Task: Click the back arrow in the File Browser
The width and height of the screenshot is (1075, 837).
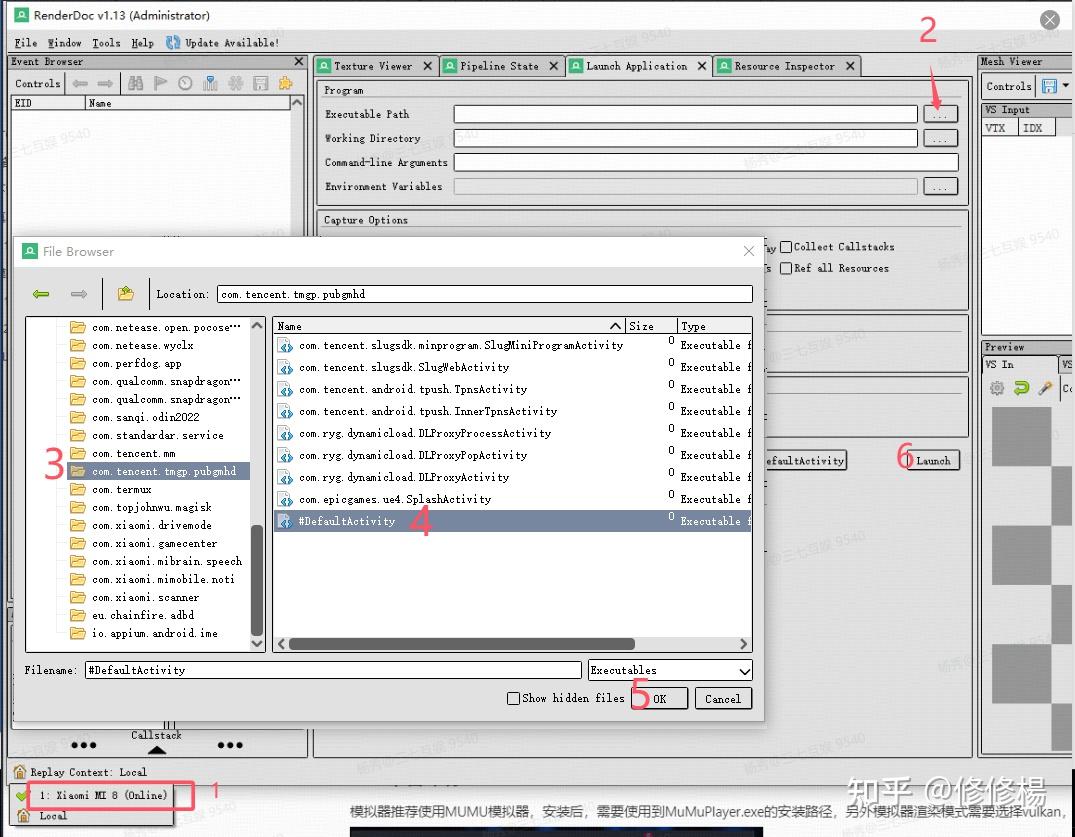Action: click(x=40, y=293)
